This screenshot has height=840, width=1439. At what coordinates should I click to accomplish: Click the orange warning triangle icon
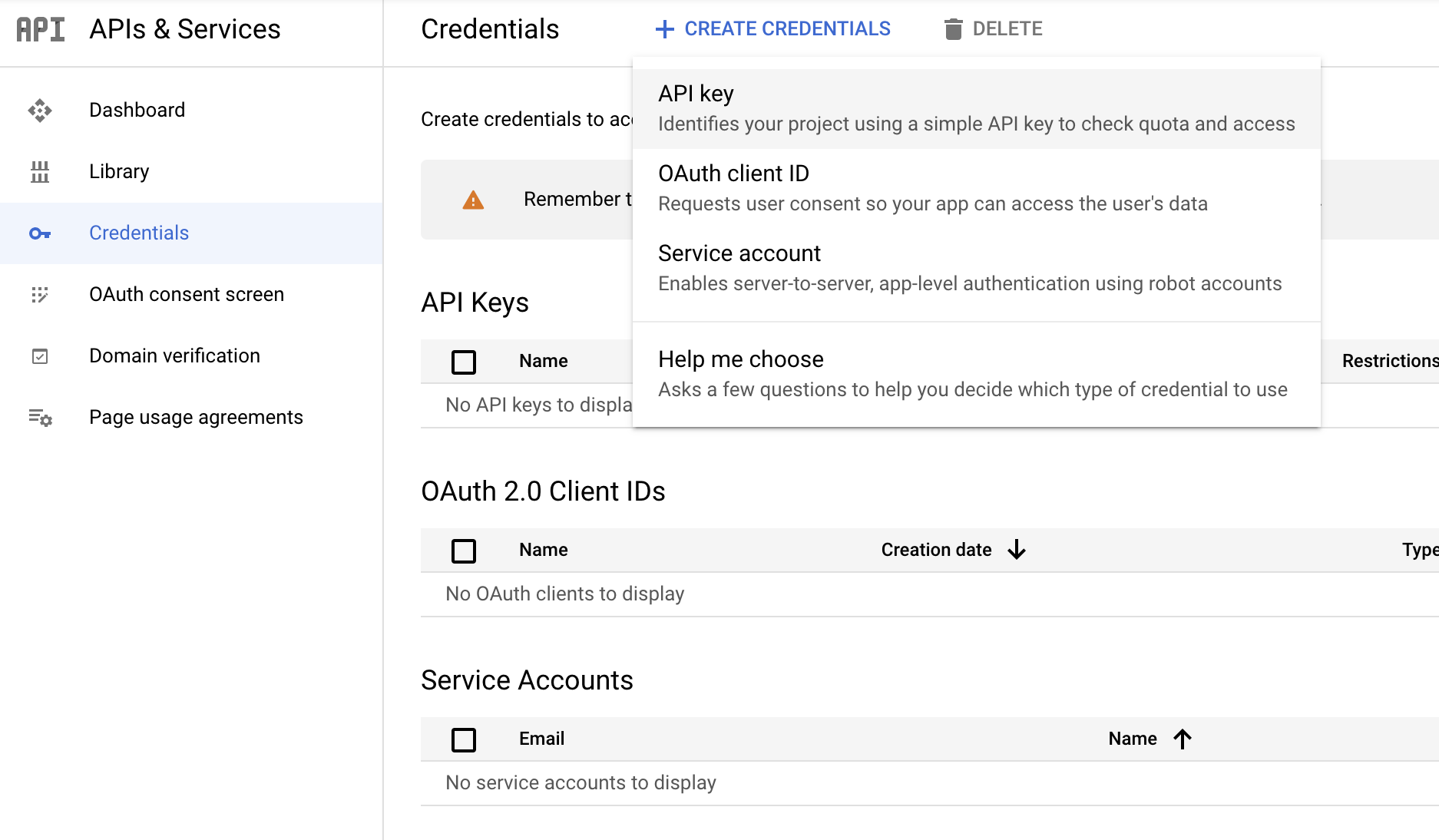coord(473,200)
